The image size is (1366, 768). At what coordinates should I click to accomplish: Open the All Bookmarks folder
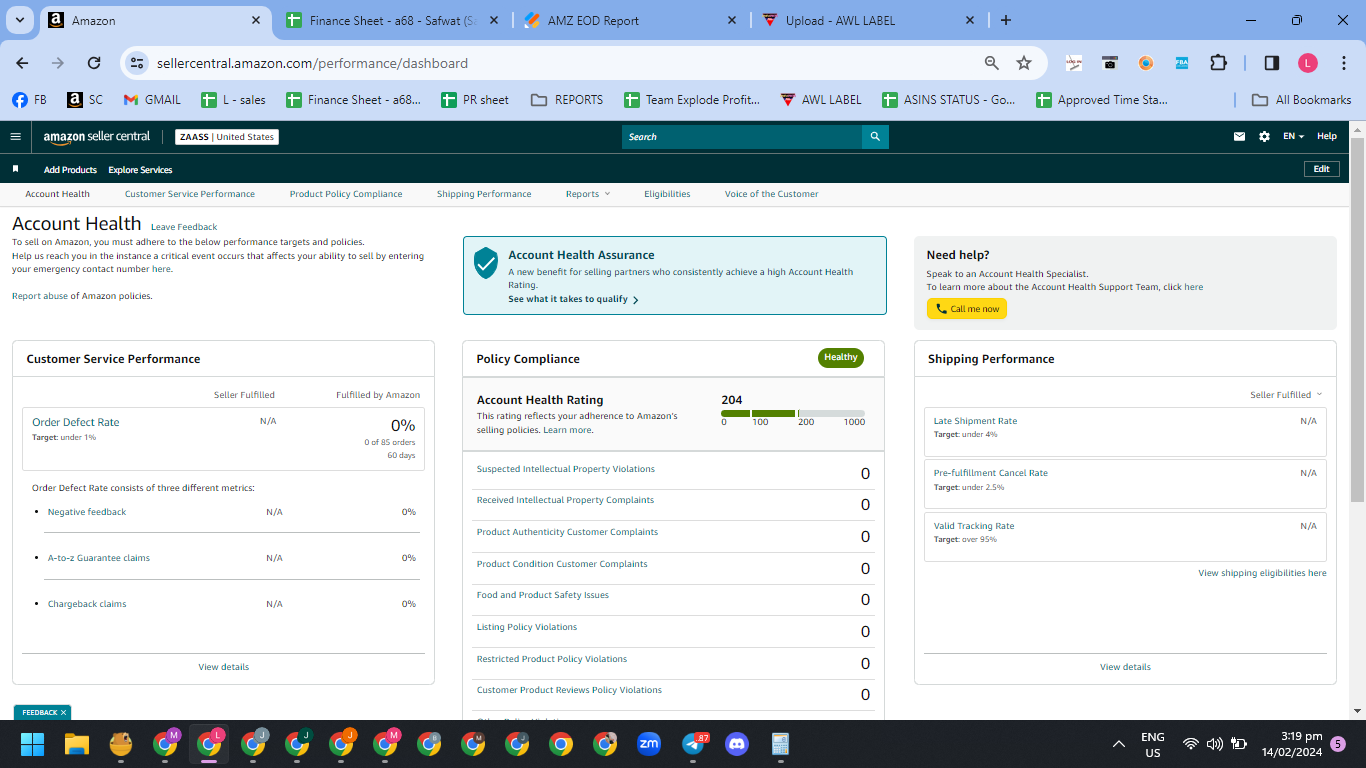point(1301,100)
